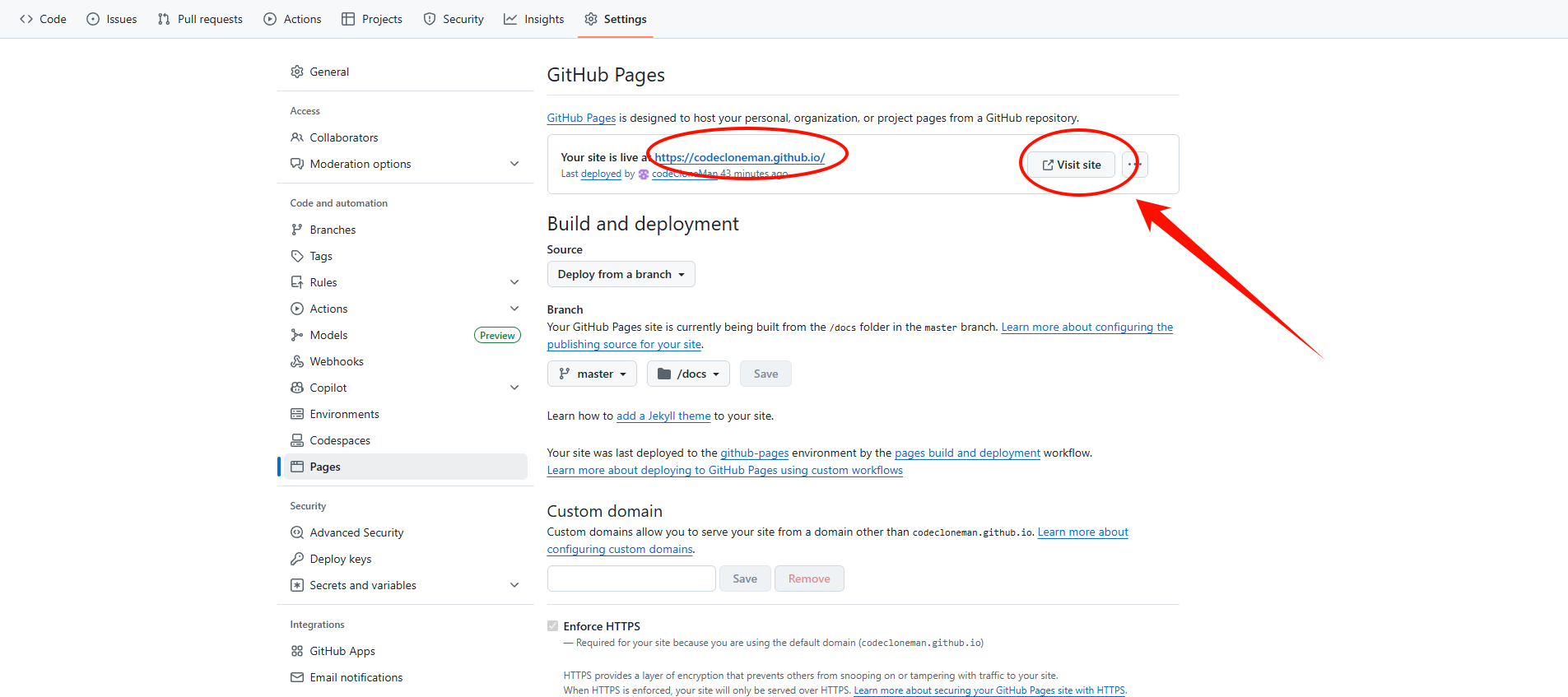This screenshot has height=697, width=1568.
Task: Click the Email notifications envelope icon
Action: click(x=297, y=677)
